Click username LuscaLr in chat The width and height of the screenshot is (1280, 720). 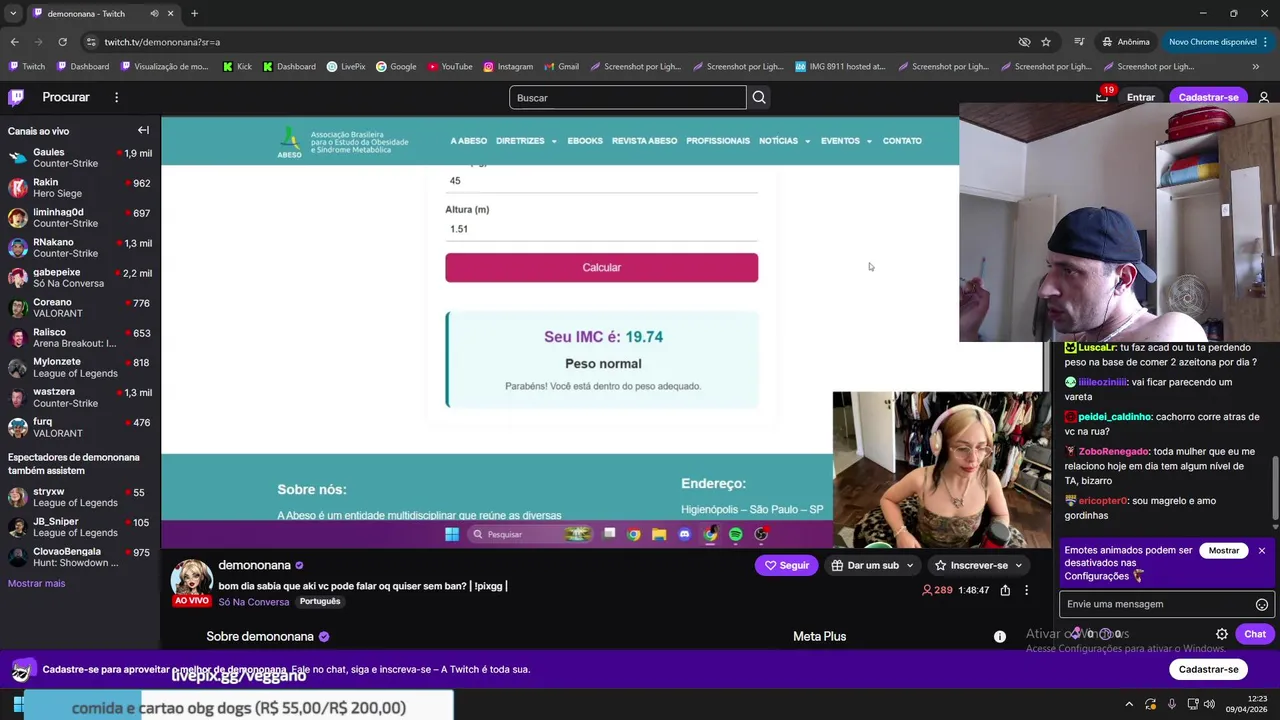(1097, 347)
